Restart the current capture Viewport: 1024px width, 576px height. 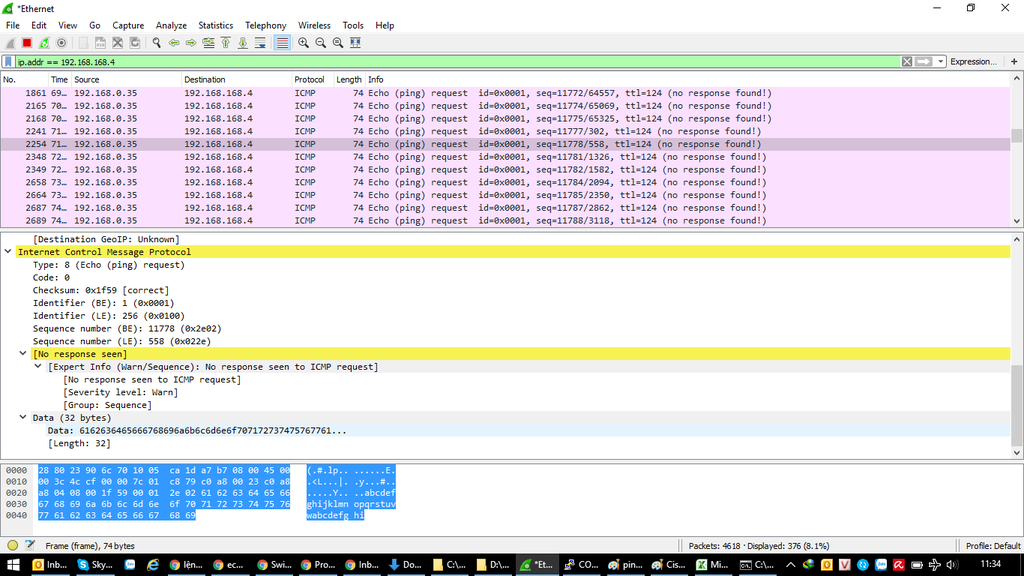(x=44, y=43)
